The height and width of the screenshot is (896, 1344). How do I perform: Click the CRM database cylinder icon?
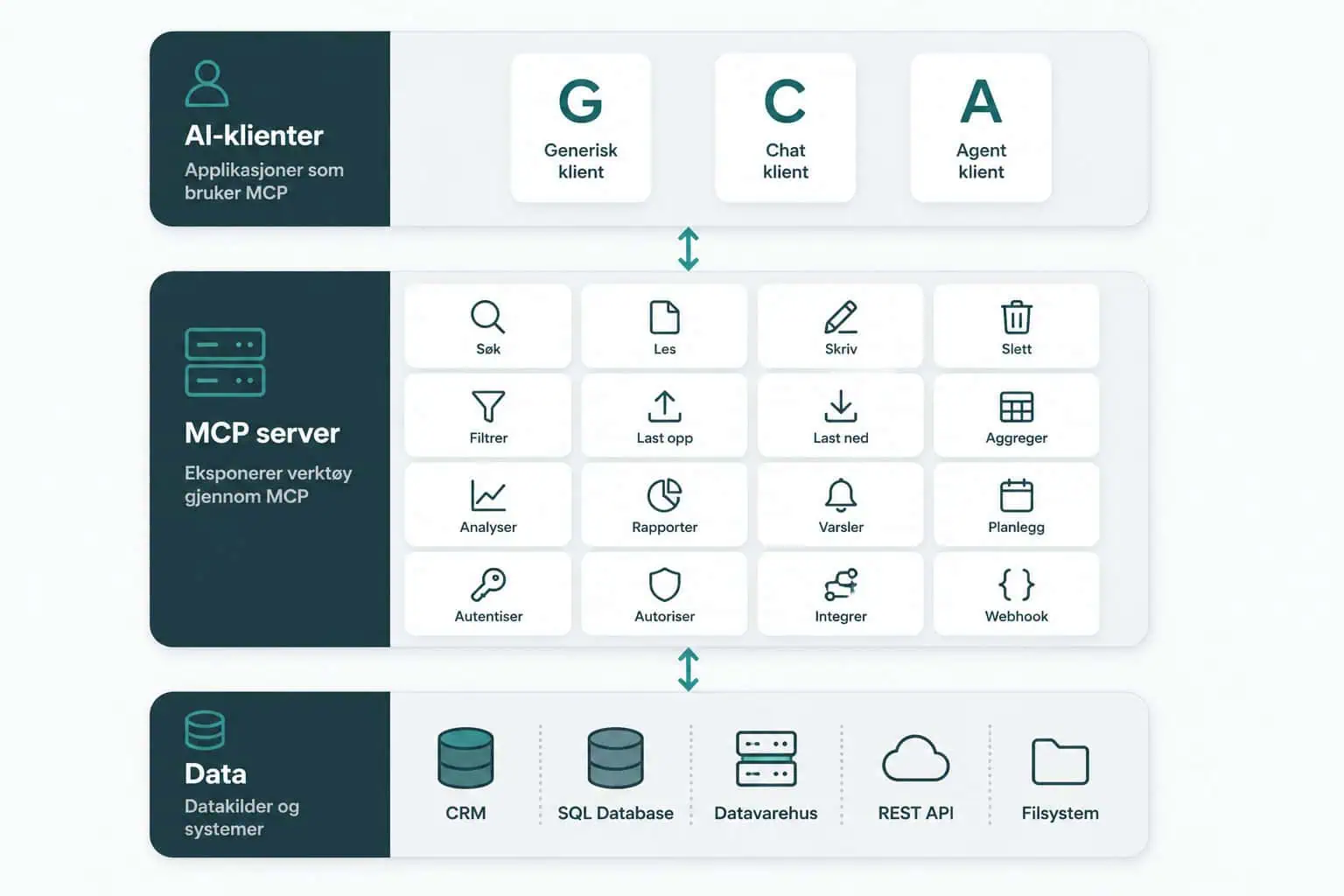(465, 758)
